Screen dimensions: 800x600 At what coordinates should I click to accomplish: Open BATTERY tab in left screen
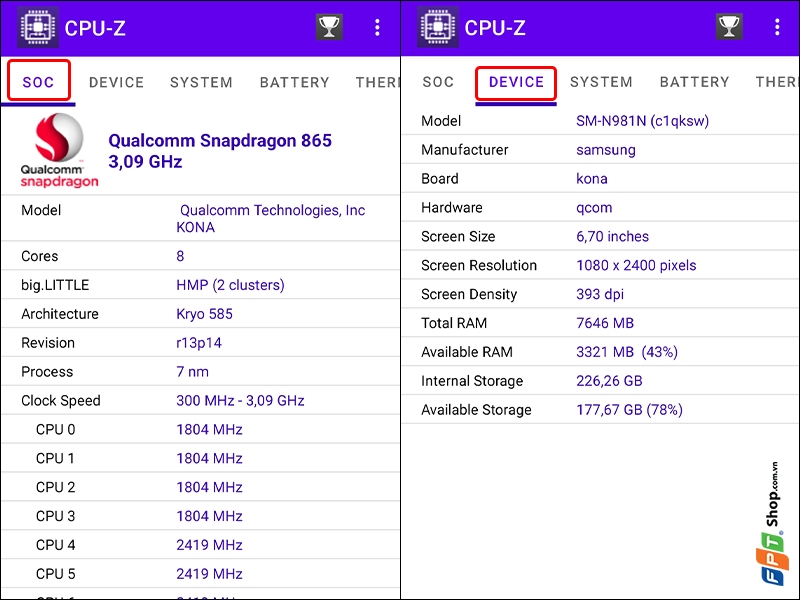(x=294, y=82)
